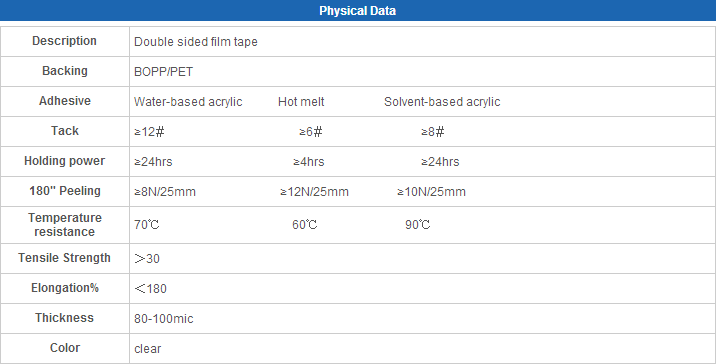Viewport: 716px width, 364px height.
Task: Click the Hot melt adhesive value
Action: tap(301, 102)
